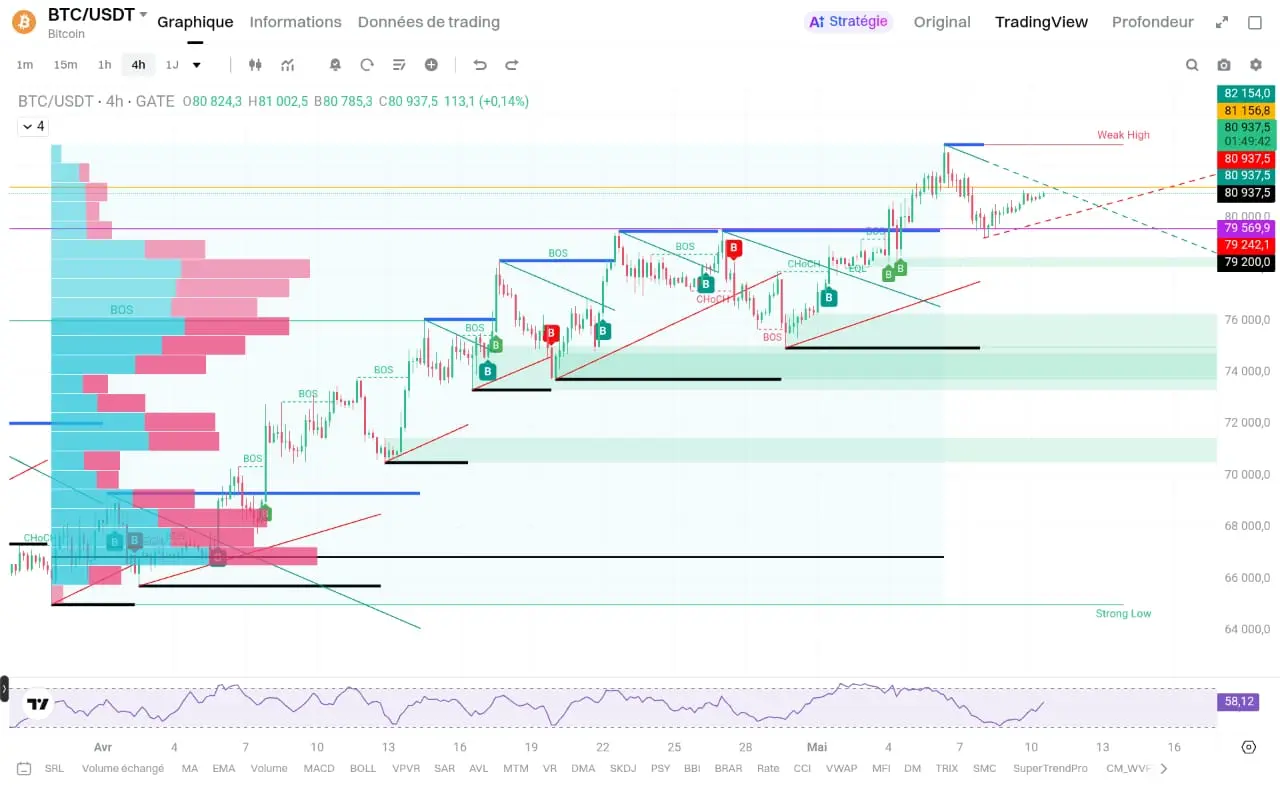
Task: Click the replay circular arrow icon
Action: (367, 65)
